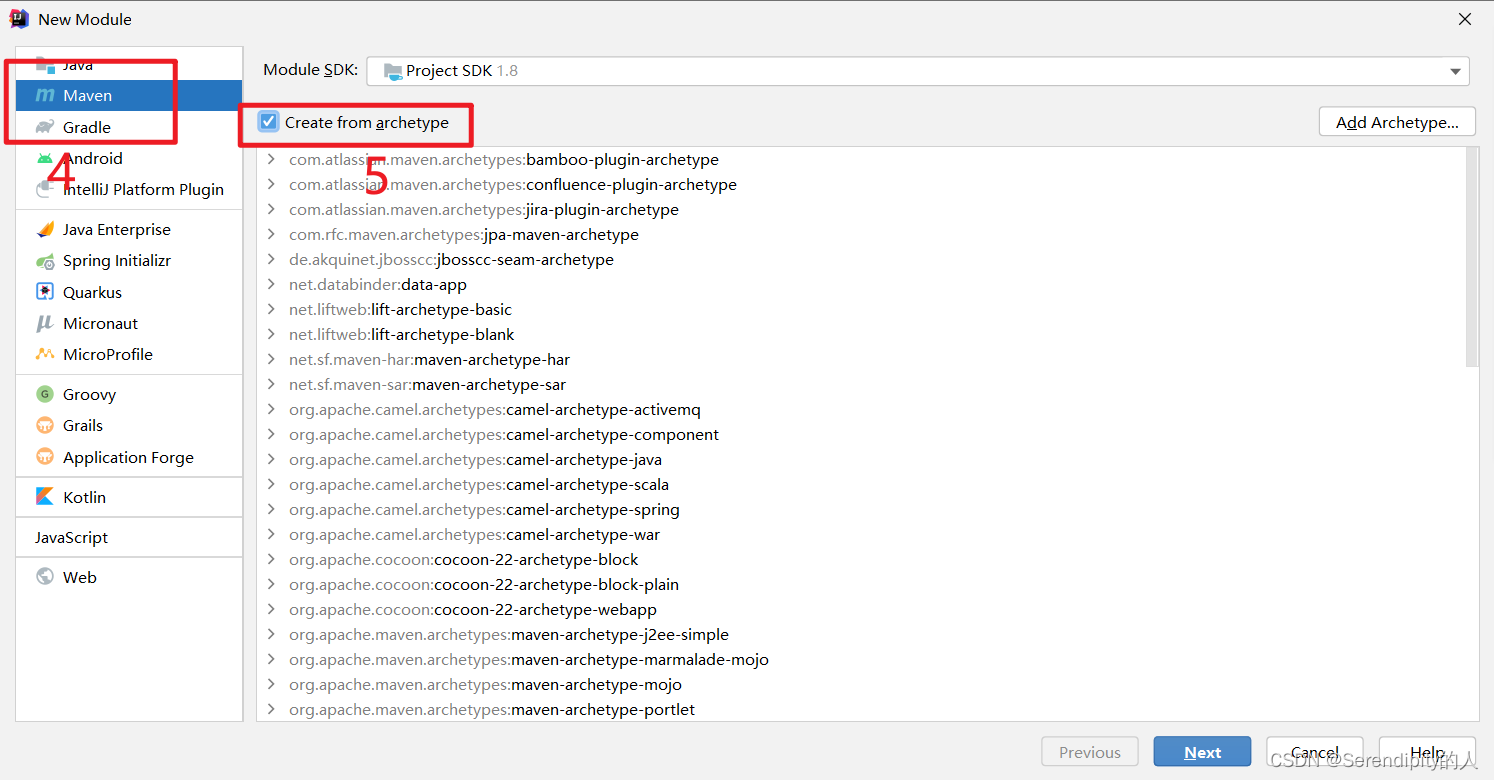Click the Maven icon in the sidebar
This screenshot has height=780, width=1494.
(45, 96)
